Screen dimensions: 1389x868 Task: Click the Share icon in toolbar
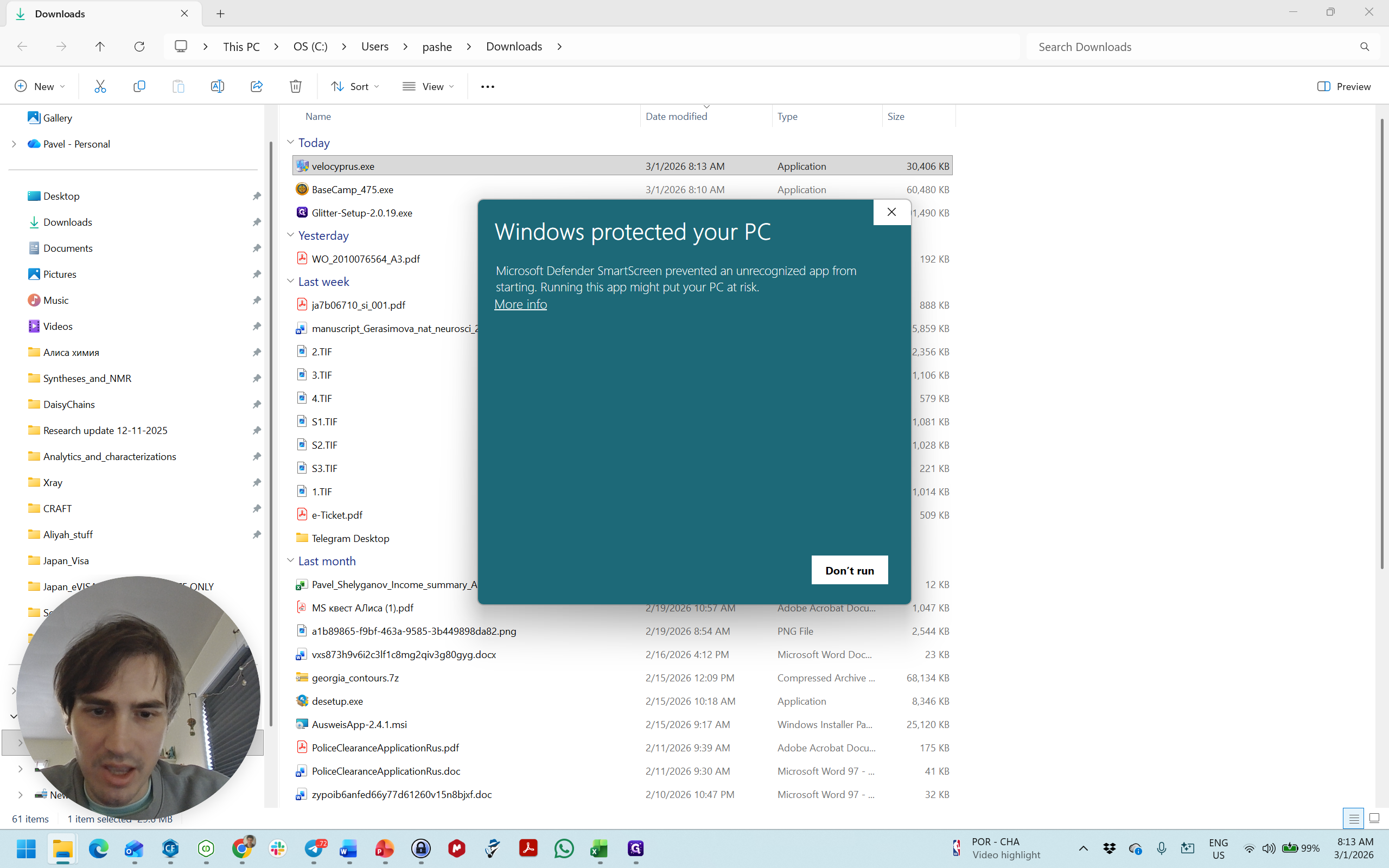coord(257,86)
